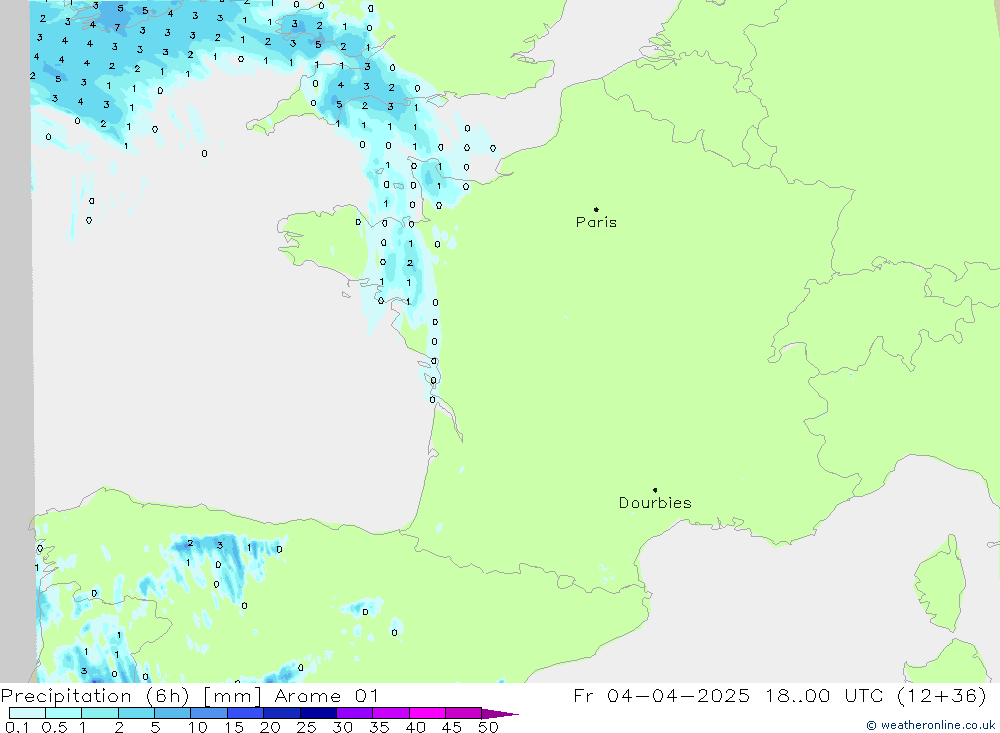Open the weatheronline.co.uk copyright link
Image resolution: width=1000 pixels, height=733 pixels.
(x=930, y=725)
